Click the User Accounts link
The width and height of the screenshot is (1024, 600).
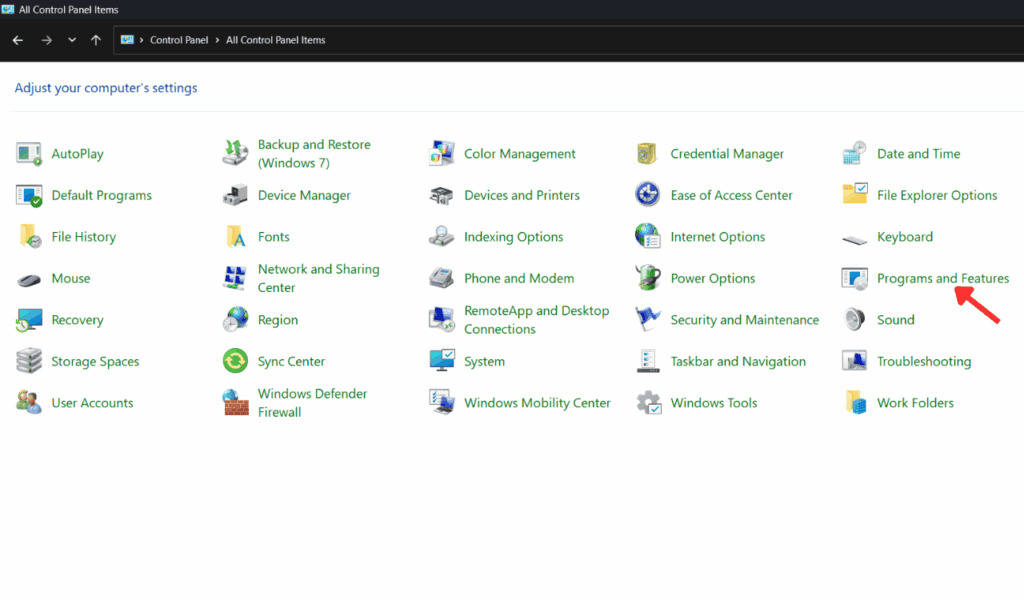click(92, 403)
